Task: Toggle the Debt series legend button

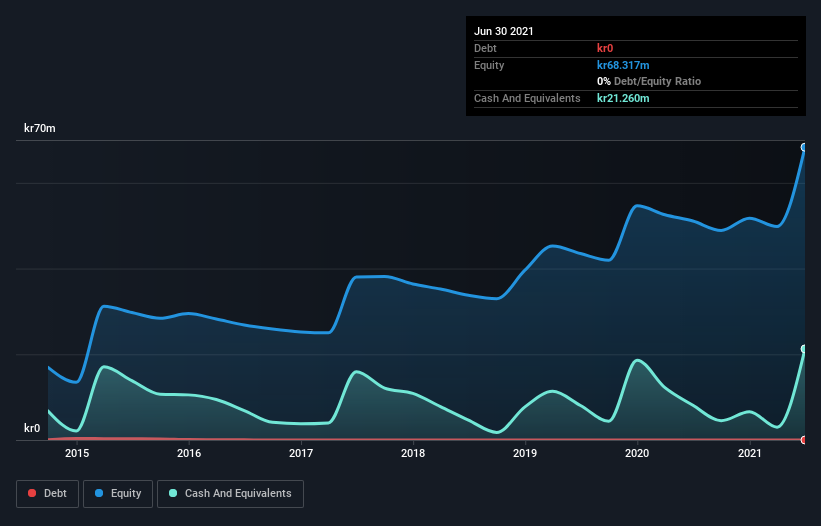Action: point(47,493)
